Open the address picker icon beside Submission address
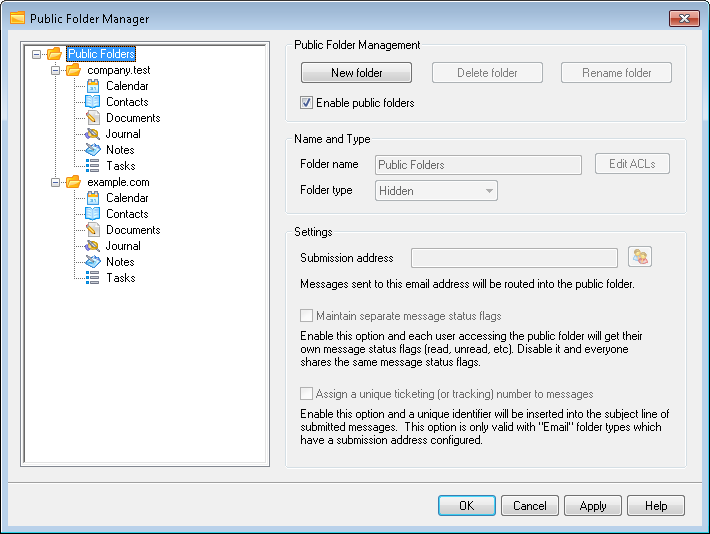The height and width of the screenshot is (534, 710). pos(640,257)
